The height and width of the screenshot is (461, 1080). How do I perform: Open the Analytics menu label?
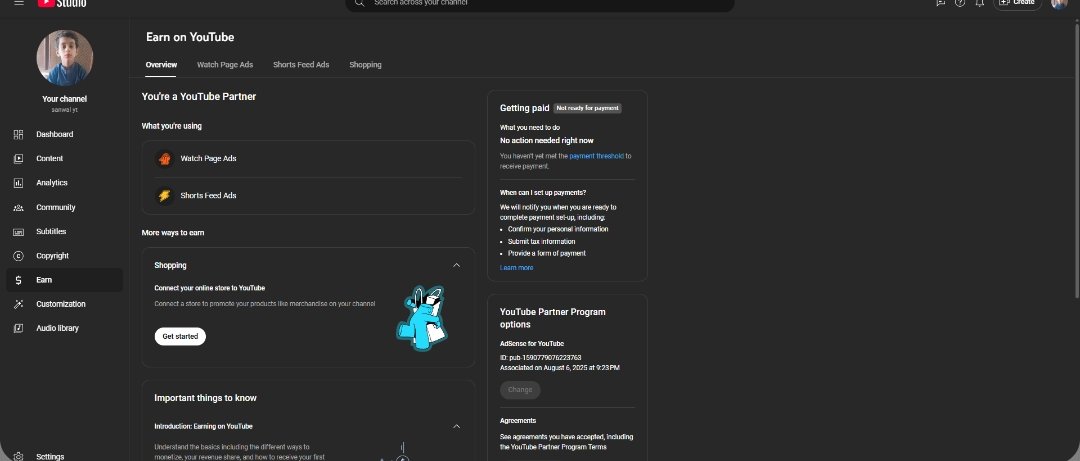click(x=52, y=183)
